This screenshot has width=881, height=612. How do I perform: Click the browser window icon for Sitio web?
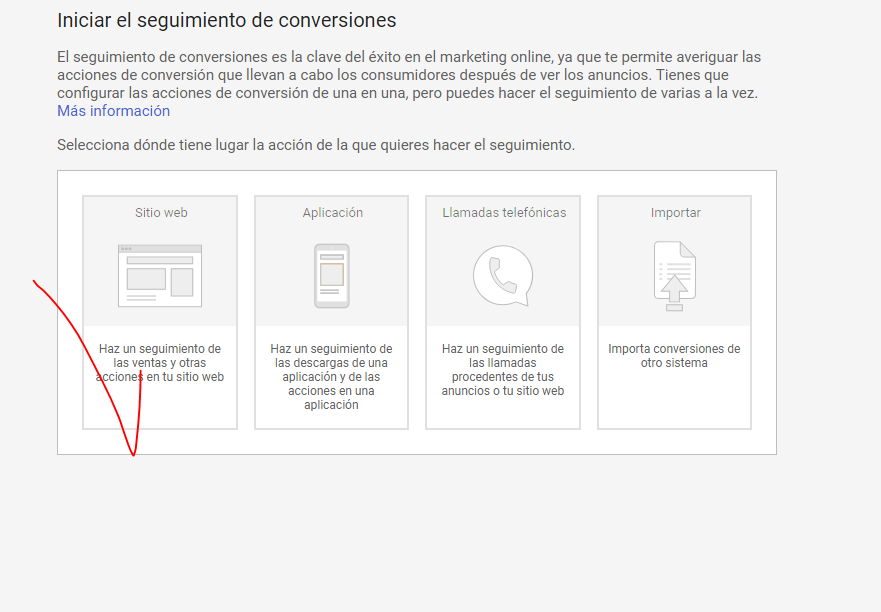pyautogui.click(x=160, y=275)
